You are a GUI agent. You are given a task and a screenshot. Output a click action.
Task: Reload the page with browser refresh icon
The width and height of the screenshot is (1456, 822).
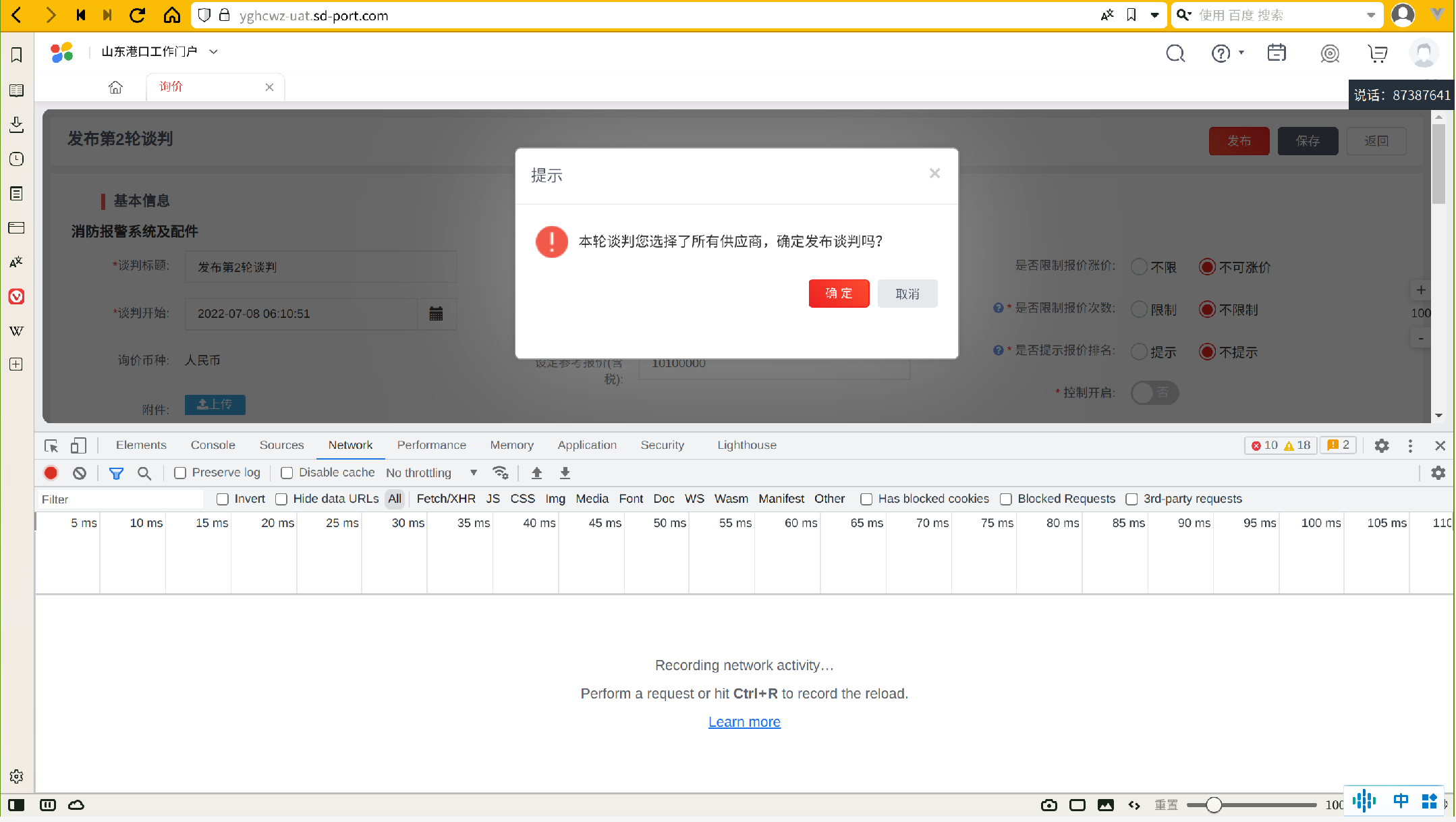[138, 15]
